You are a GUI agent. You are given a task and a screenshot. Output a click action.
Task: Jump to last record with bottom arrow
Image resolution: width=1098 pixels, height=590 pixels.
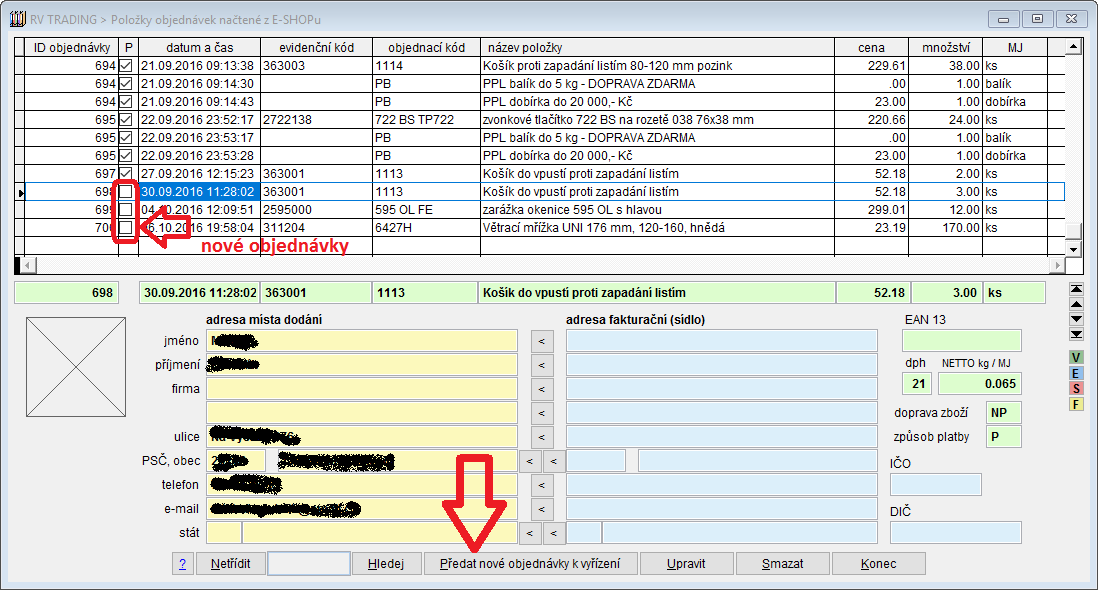coord(1076,334)
